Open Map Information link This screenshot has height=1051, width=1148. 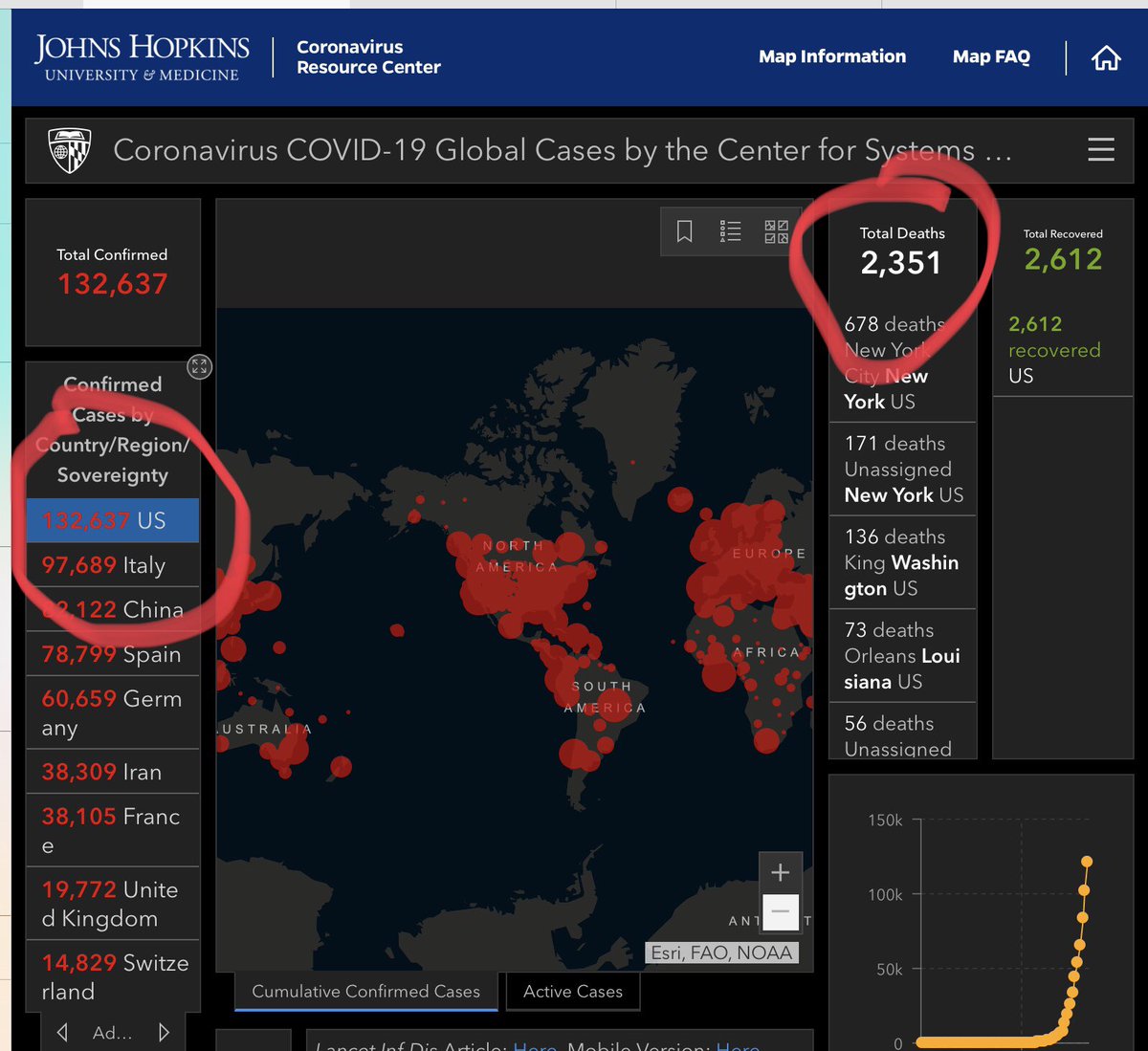831,56
